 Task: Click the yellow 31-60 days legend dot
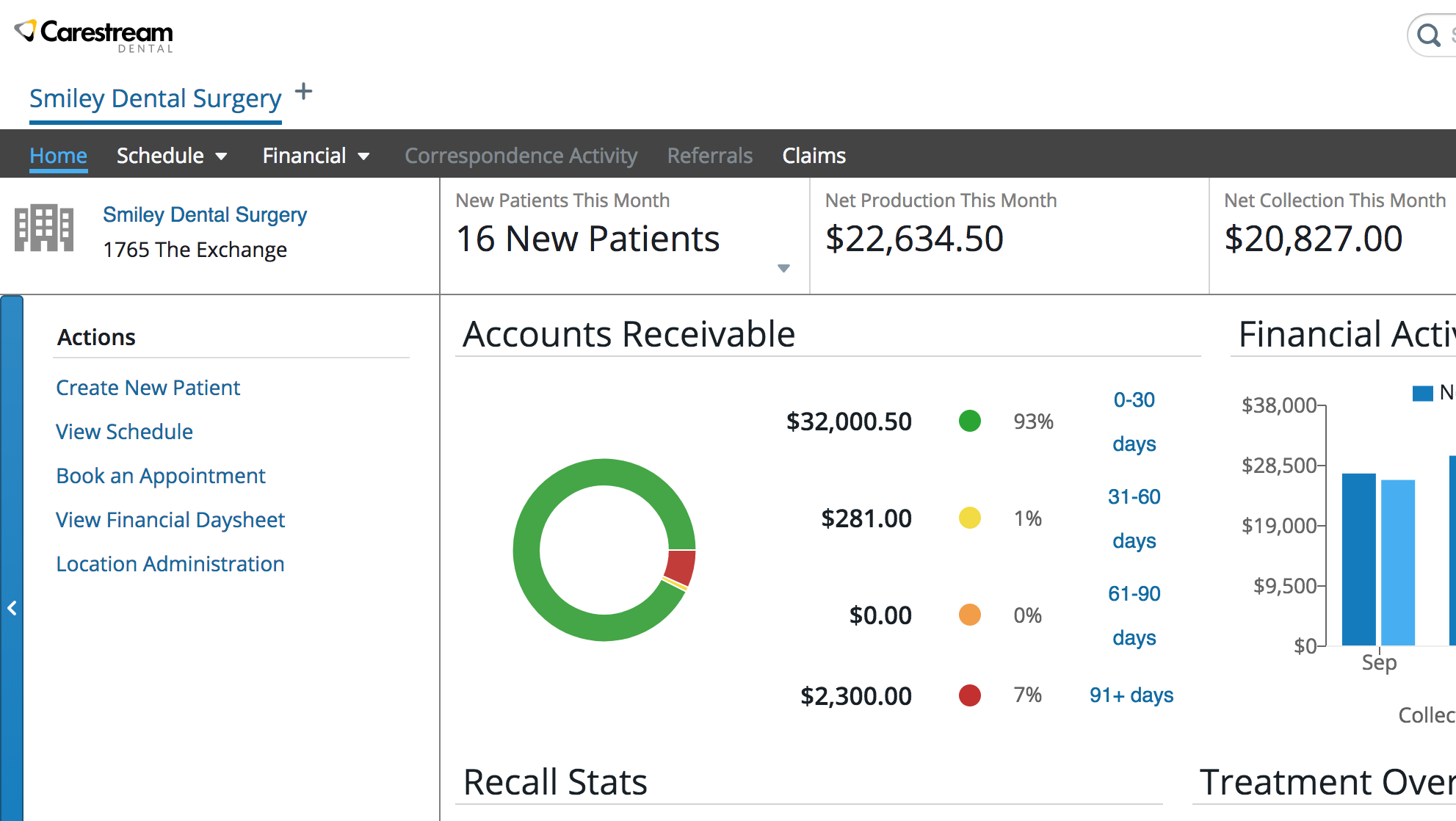(x=970, y=518)
